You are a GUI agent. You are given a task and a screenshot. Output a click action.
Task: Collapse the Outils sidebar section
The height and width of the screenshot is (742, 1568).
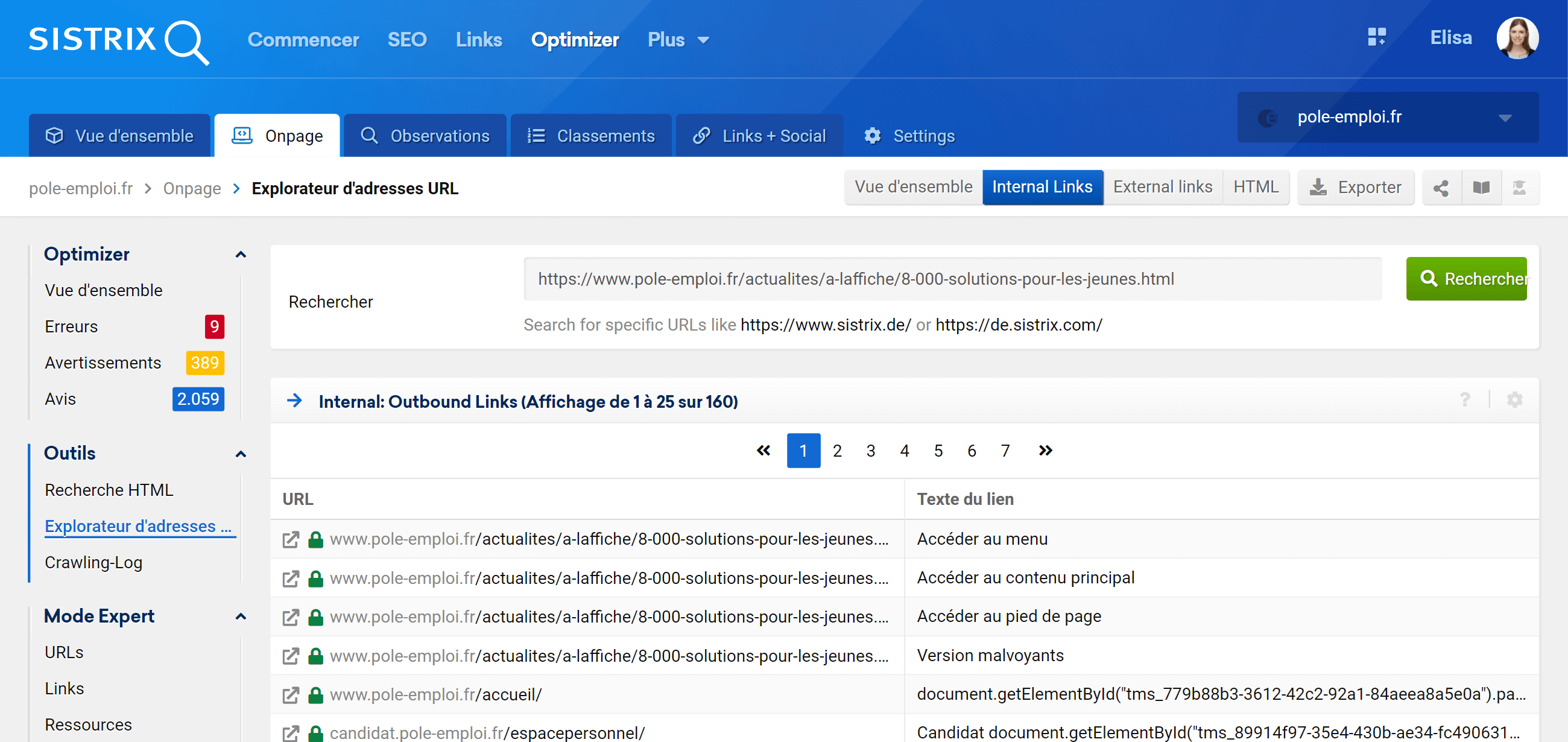(x=241, y=454)
